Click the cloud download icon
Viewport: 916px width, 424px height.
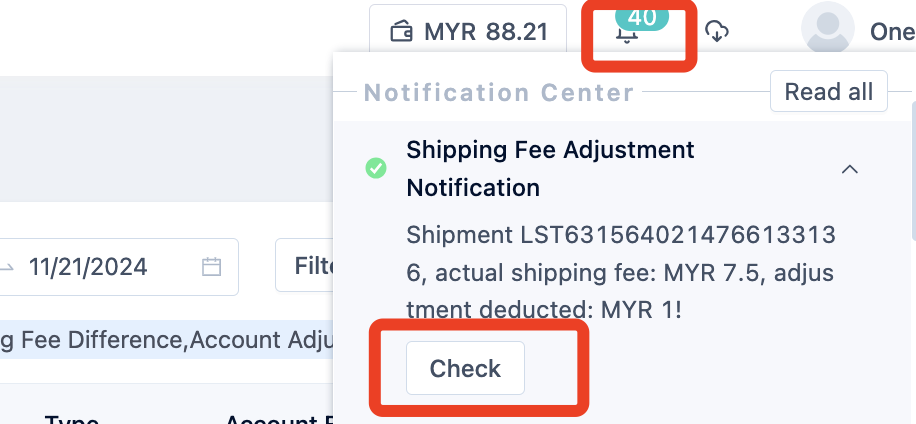click(717, 32)
